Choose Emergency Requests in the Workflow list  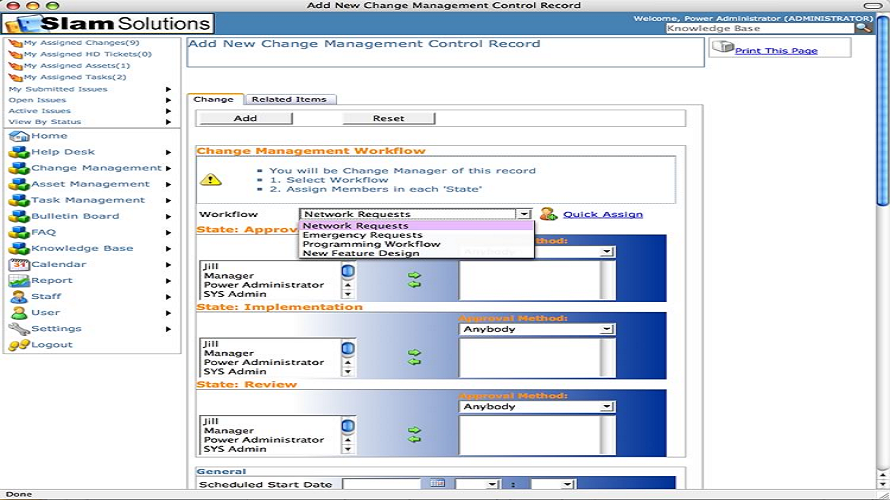(416, 235)
